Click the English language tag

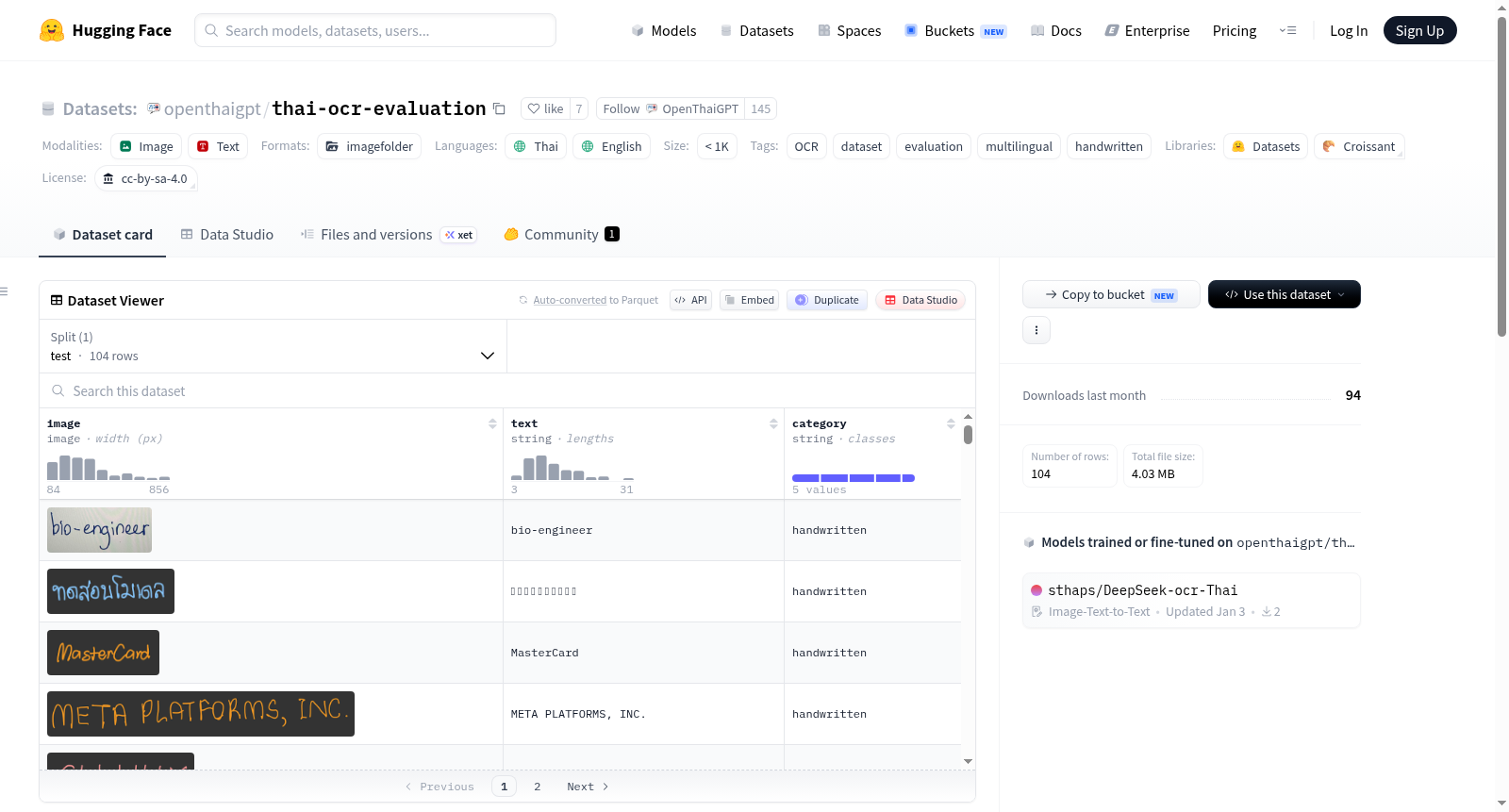[x=611, y=146]
